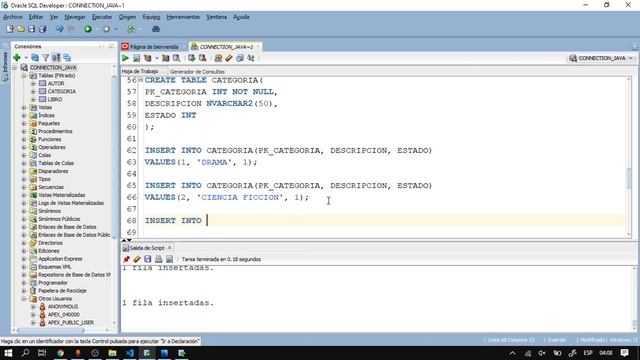Screen dimensions: 640x360
Task: Click the binoculars Find DB Object icon
Action: 156,29
